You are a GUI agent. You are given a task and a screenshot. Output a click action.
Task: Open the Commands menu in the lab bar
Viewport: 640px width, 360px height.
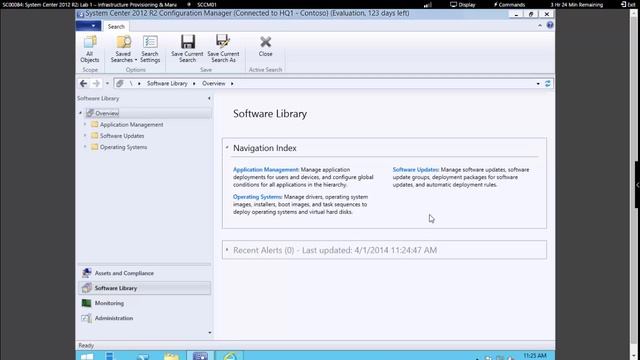click(509, 5)
